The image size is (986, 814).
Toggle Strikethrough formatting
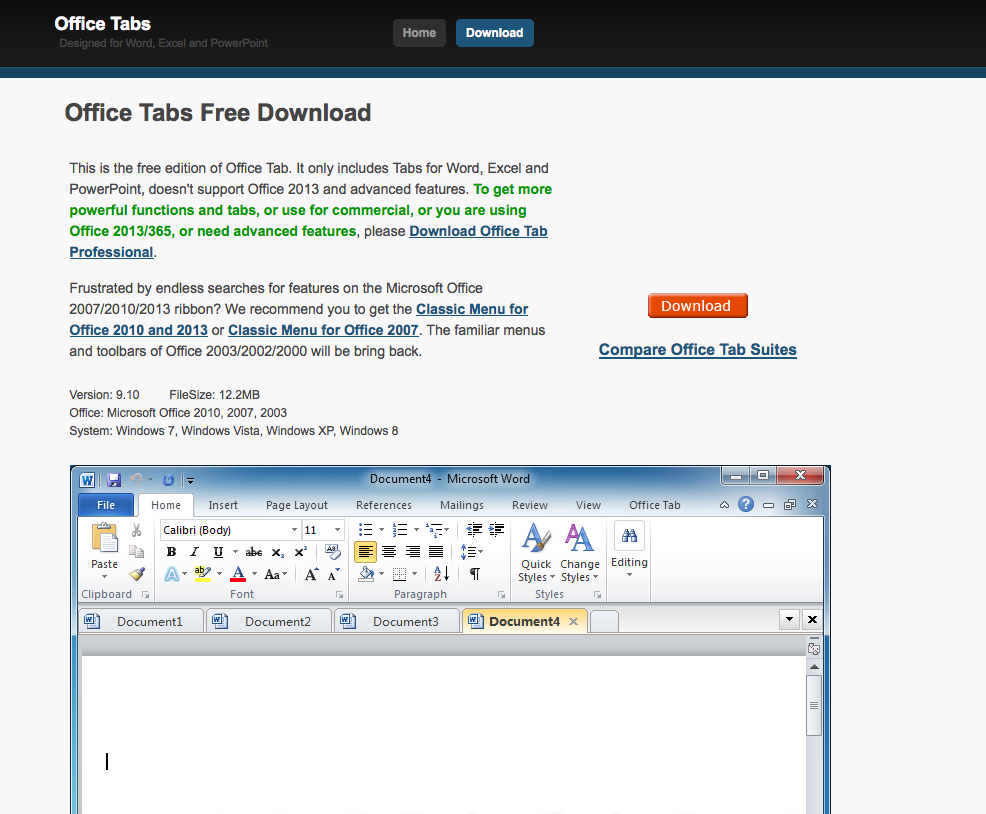[254, 552]
